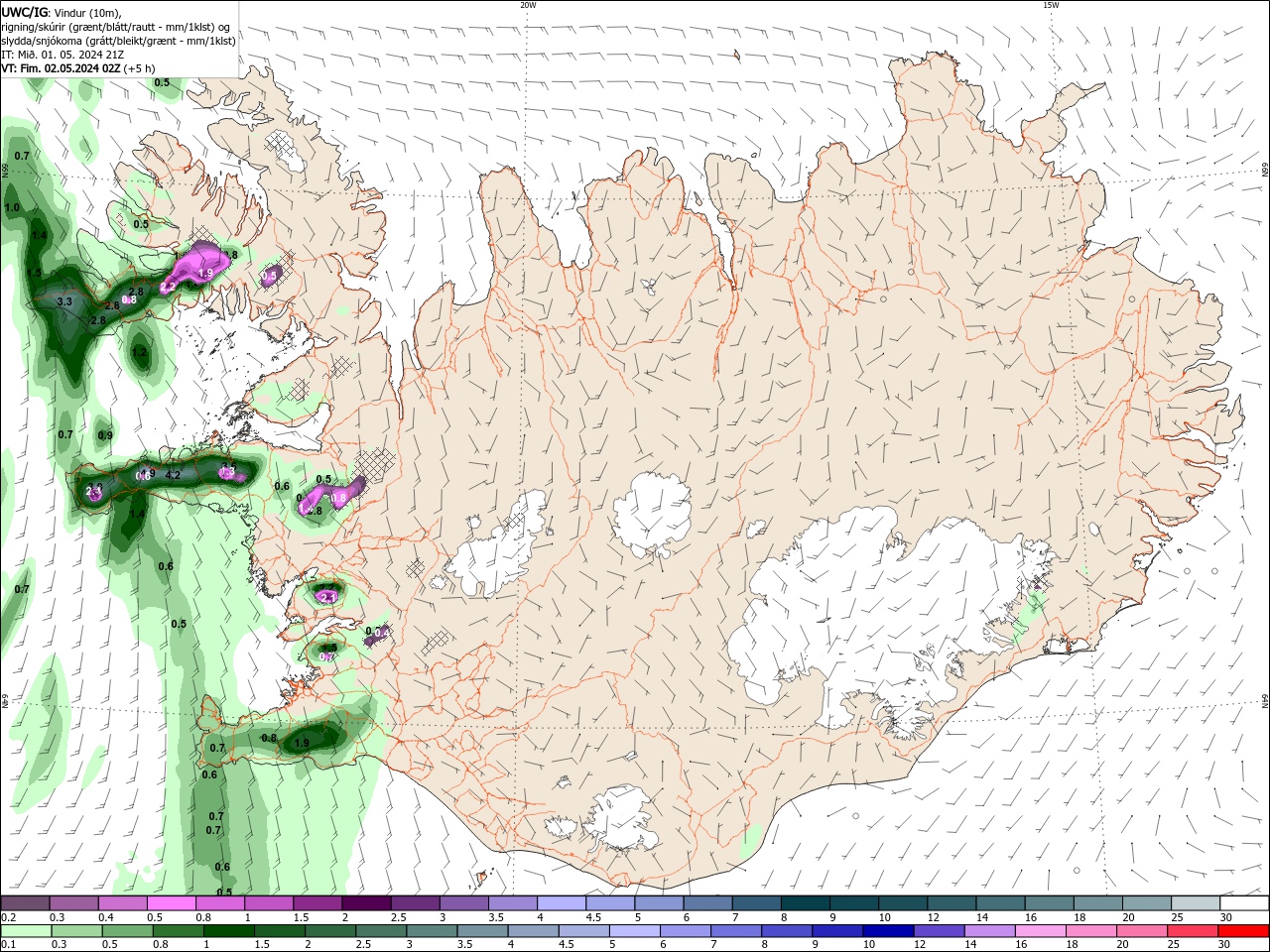Click the light lavender 4 snow-scale swatch

[x=562, y=903]
